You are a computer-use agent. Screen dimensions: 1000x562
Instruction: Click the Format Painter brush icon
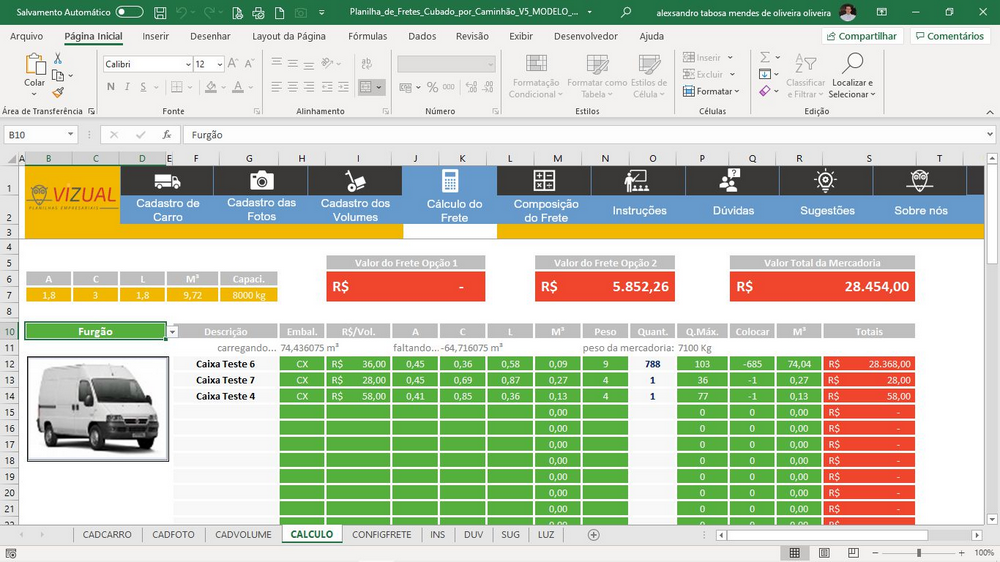(58, 93)
